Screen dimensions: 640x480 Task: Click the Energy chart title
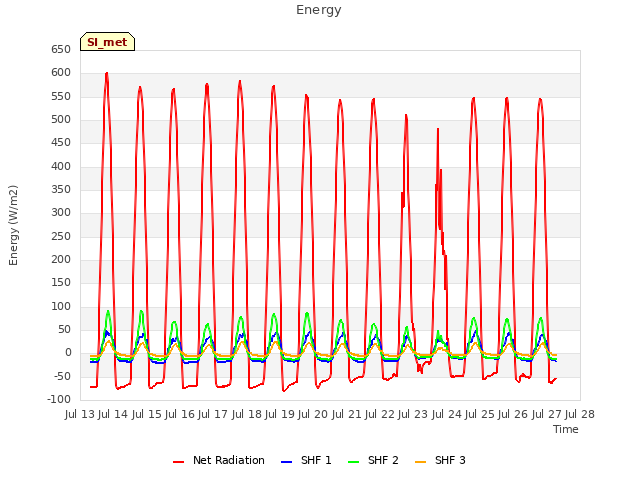[x=318, y=10]
